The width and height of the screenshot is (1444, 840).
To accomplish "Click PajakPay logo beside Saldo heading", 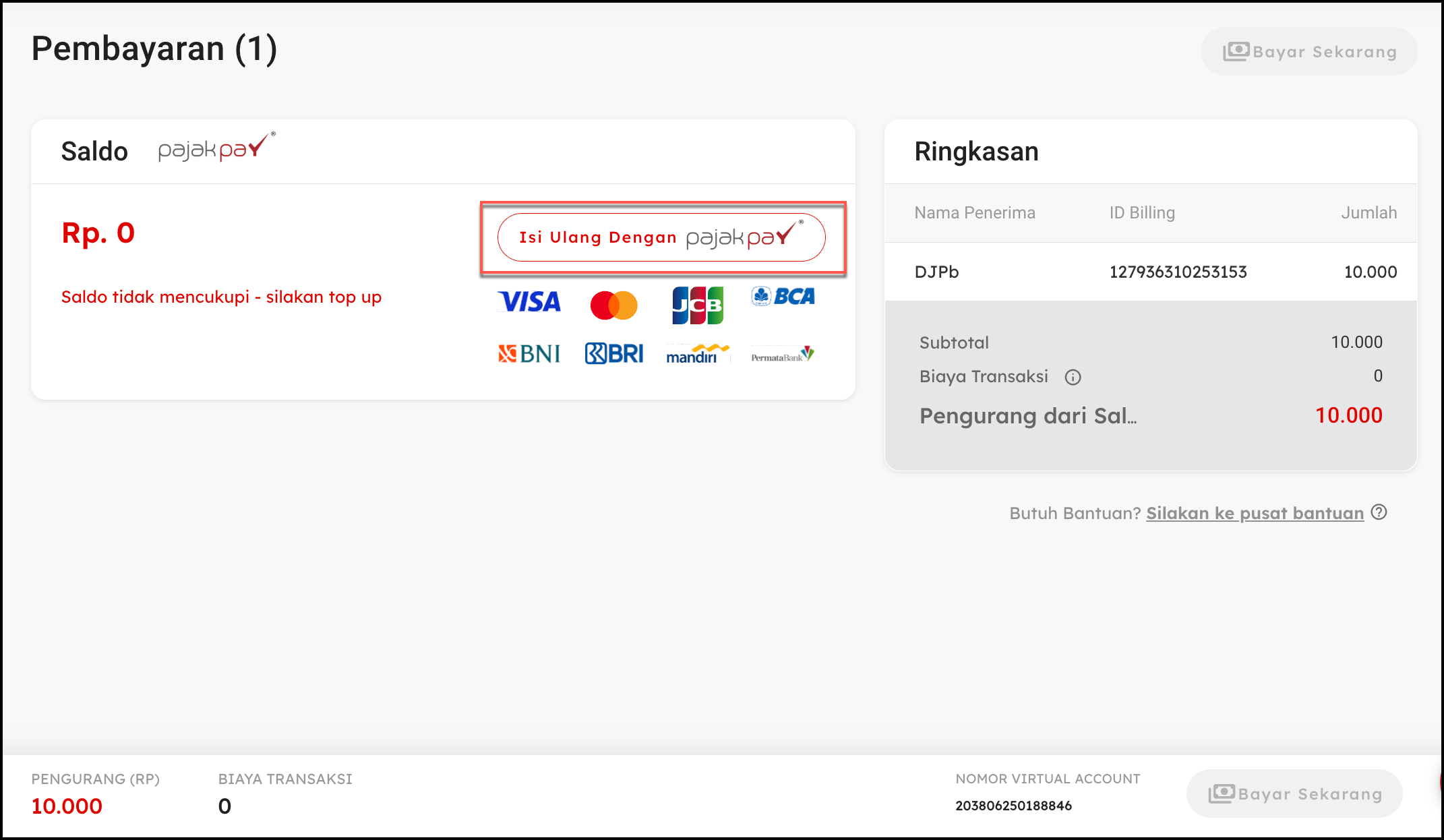I will tap(216, 148).
